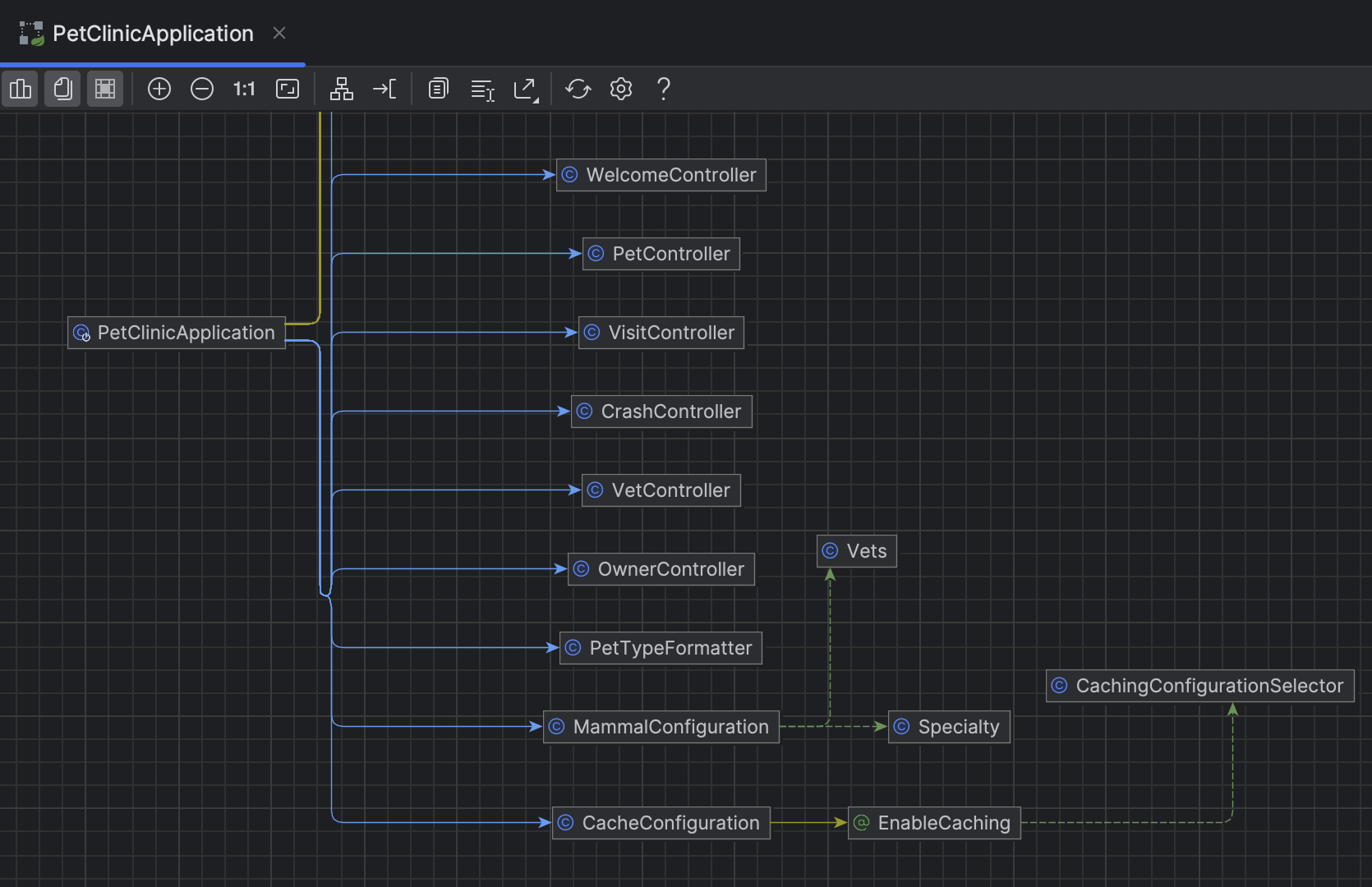Click the edge labels icon on the toolbar
The height and width of the screenshot is (887, 1372).
[482, 90]
